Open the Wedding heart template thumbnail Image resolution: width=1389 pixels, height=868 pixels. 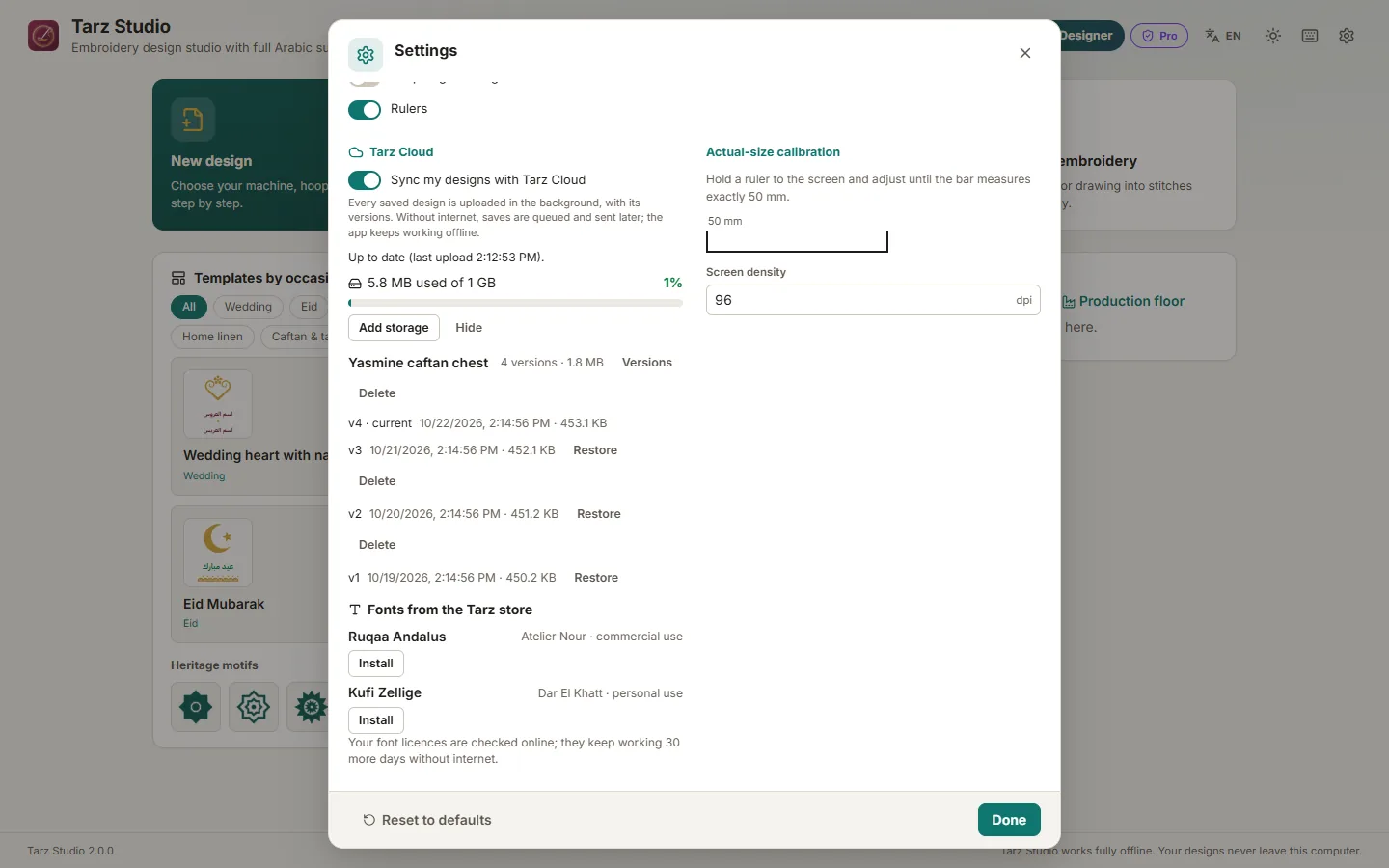coord(218,404)
